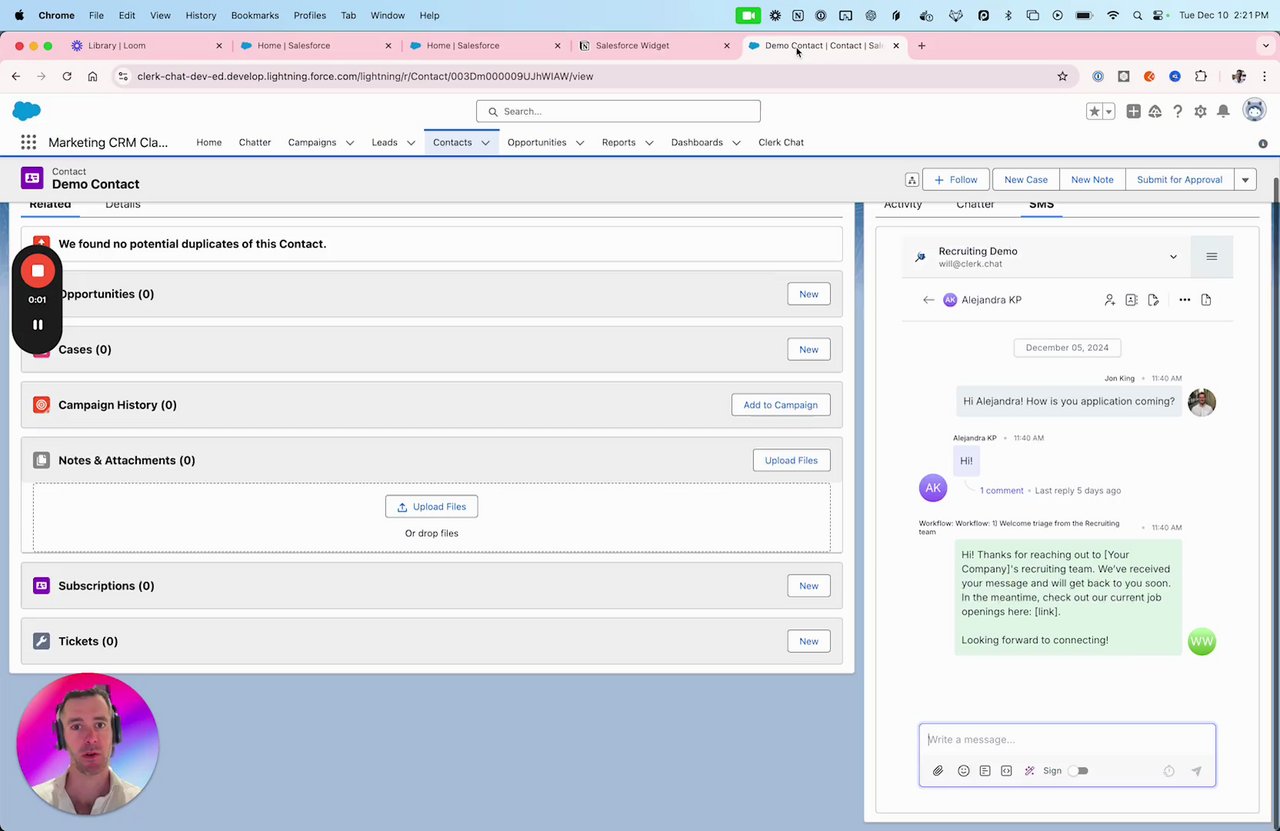Screen dimensions: 1280x831
Task: Switch to the Activity tab
Action: point(903,205)
